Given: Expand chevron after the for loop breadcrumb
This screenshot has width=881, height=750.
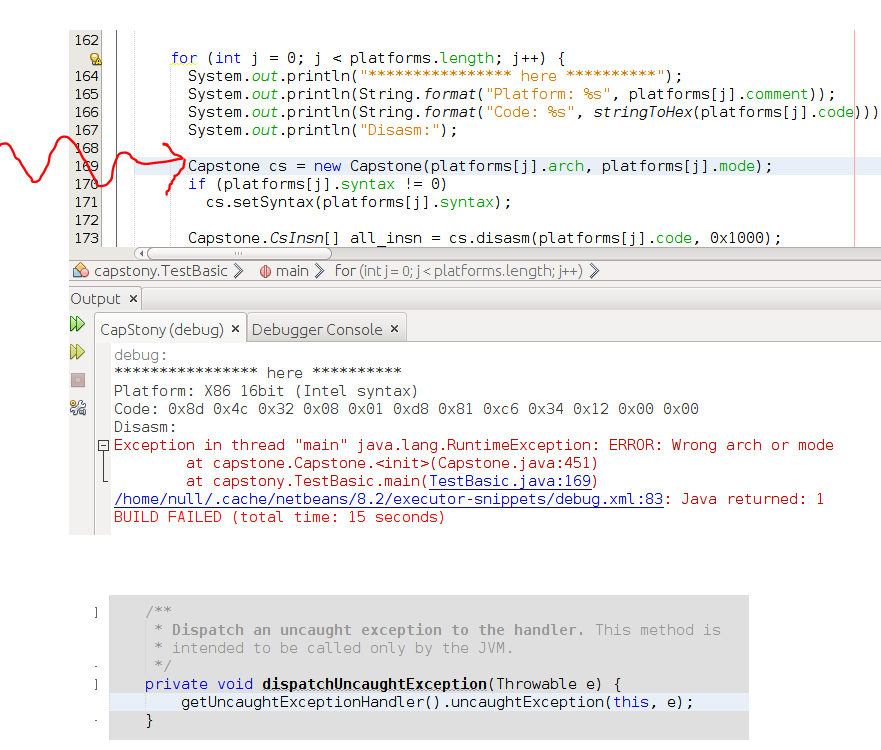Looking at the screenshot, I should point(594,271).
